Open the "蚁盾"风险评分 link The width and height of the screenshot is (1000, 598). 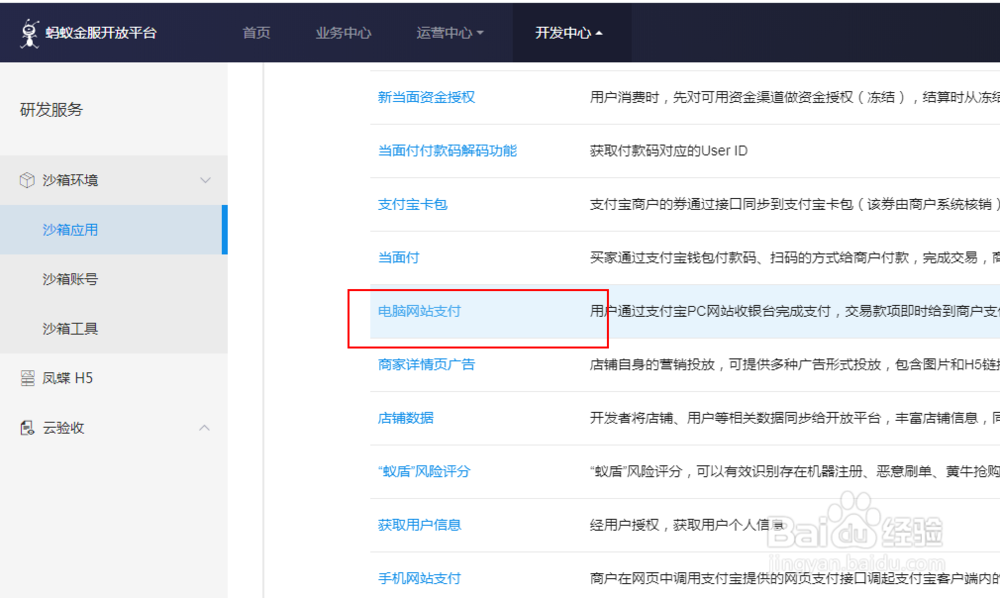point(423,471)
